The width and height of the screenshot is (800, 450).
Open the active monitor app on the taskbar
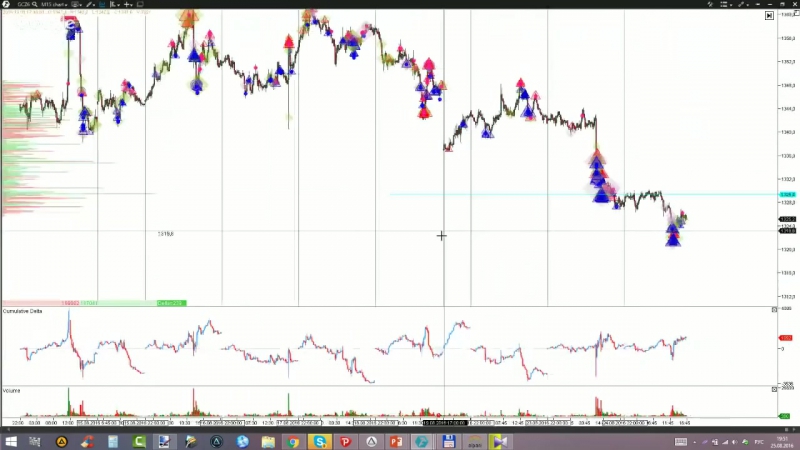(164, 441)
